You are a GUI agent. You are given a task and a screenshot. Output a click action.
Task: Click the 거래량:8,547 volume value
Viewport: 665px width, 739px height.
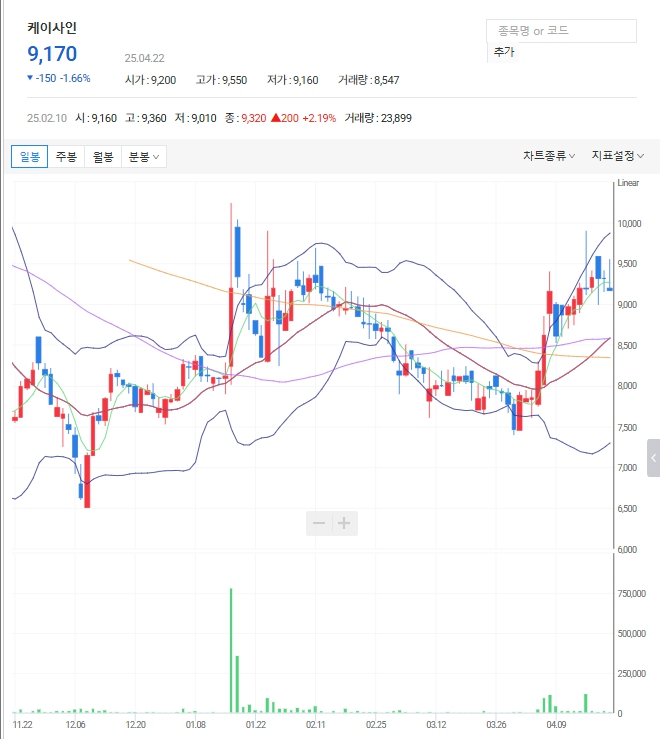point(369,80)
